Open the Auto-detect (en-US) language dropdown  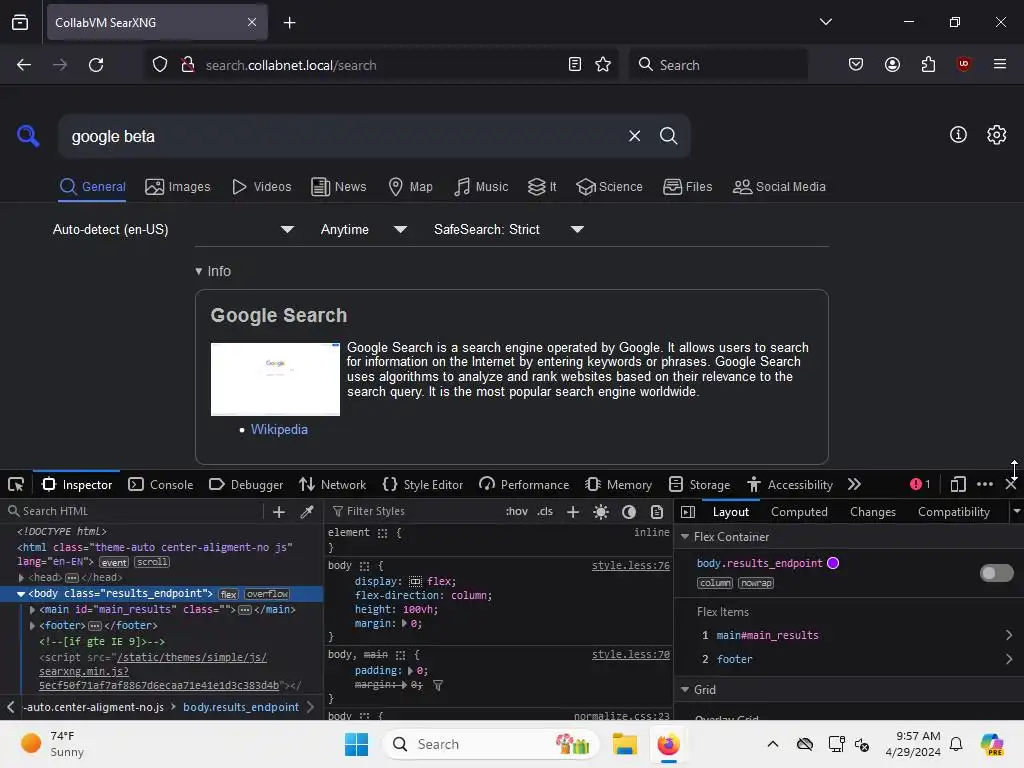[x=173, y=229]
